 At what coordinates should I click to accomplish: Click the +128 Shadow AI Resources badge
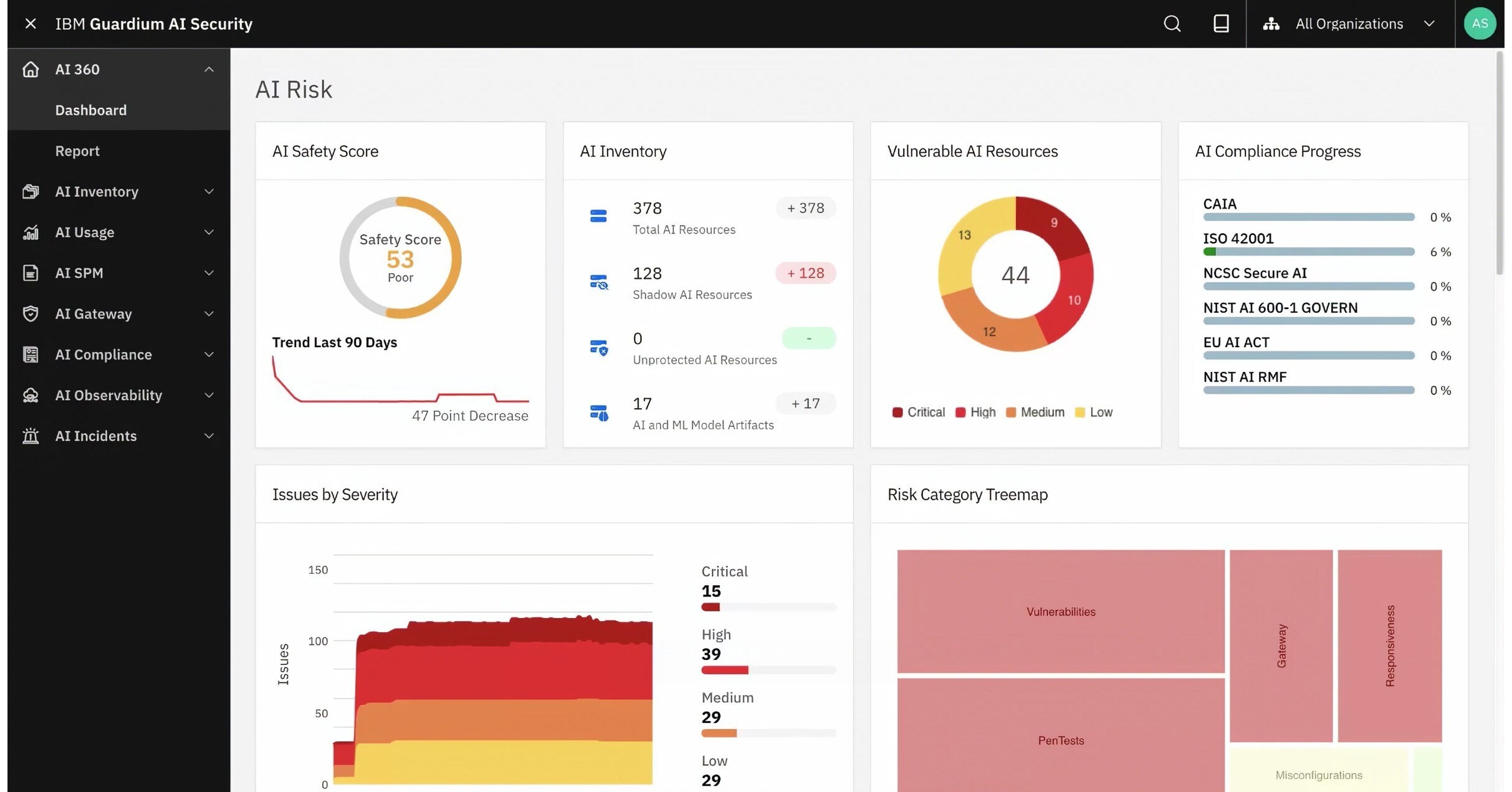tap(805, 273)
